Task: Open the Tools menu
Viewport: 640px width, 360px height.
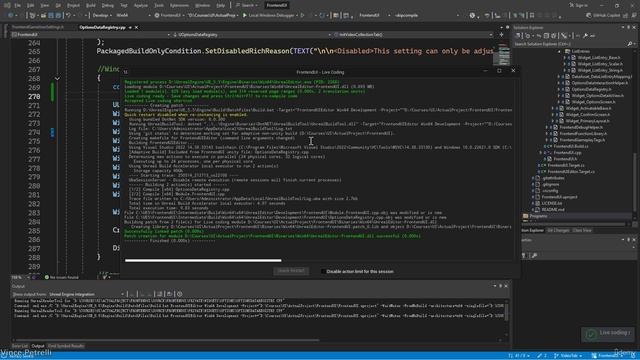Action: point(159,5)
